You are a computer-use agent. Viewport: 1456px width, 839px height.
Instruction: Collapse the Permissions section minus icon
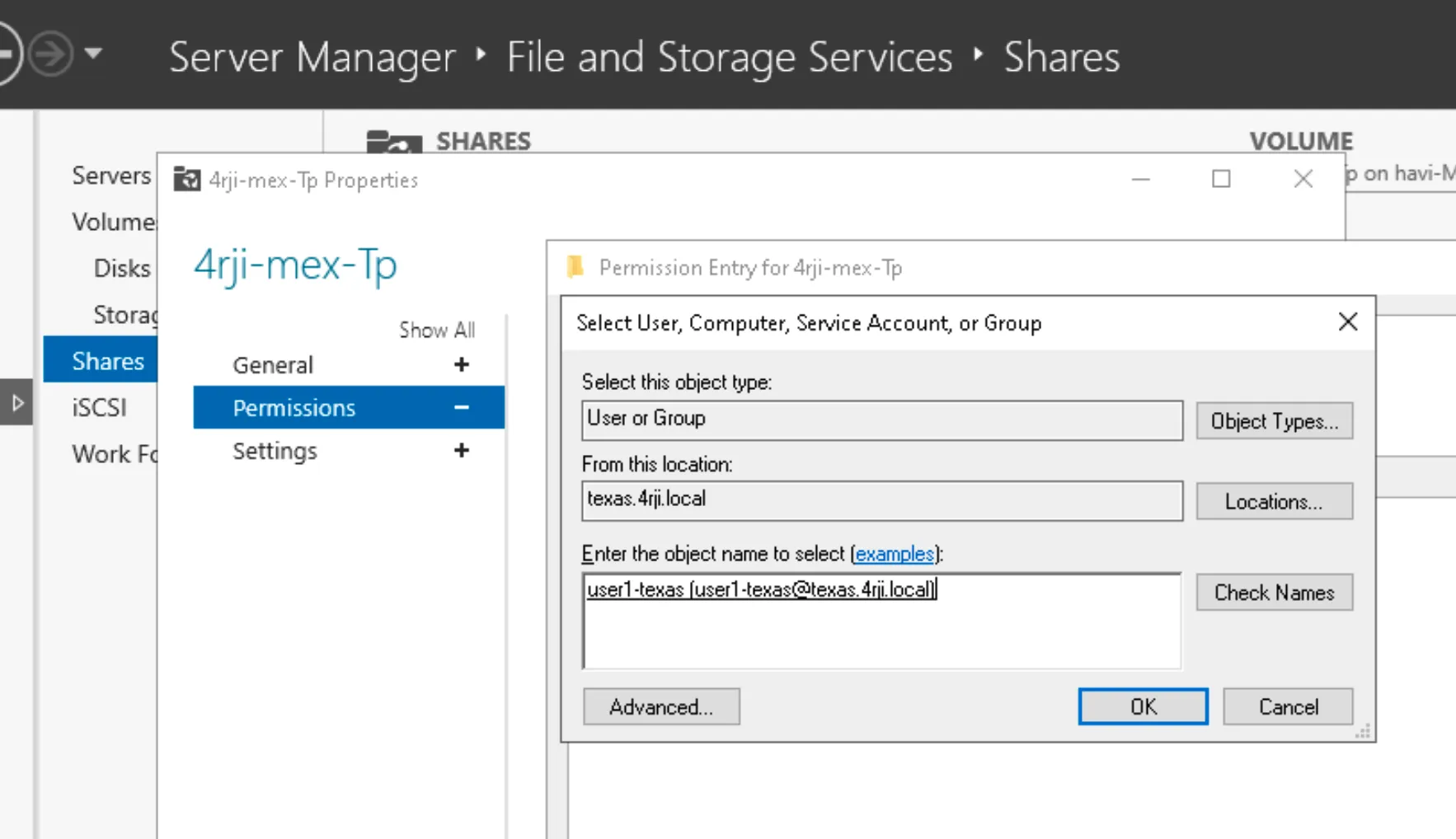click(462, 408)
